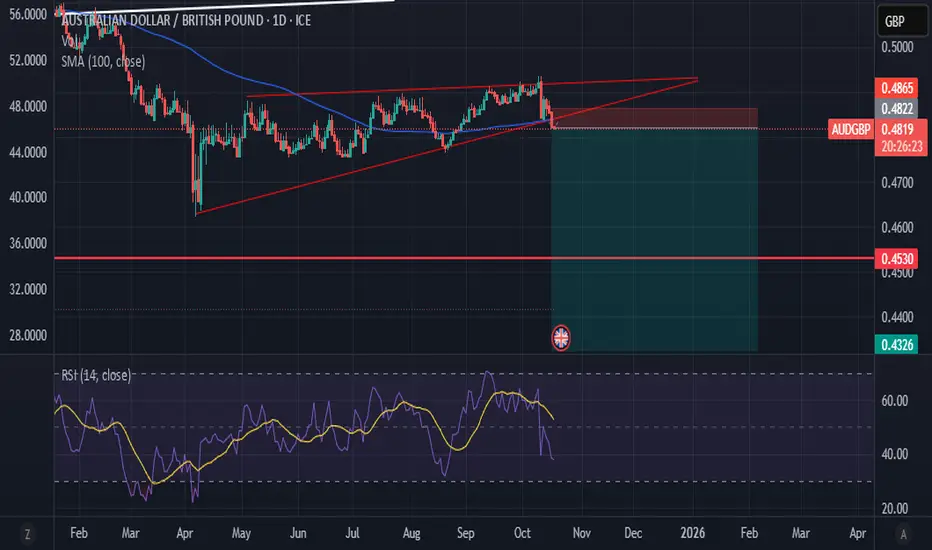This screenshot has width=932, height=550.
Task: Select the green profit zone of short position
Action: tap(654, 238)
